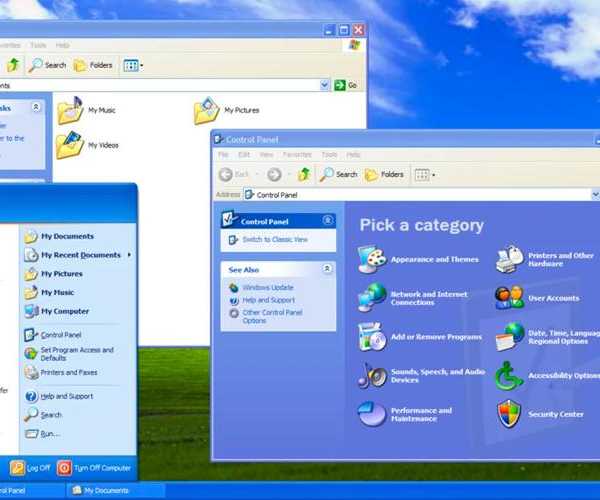Click the Sounds, Speech, and Audio Devices icon

coord(372,375)
